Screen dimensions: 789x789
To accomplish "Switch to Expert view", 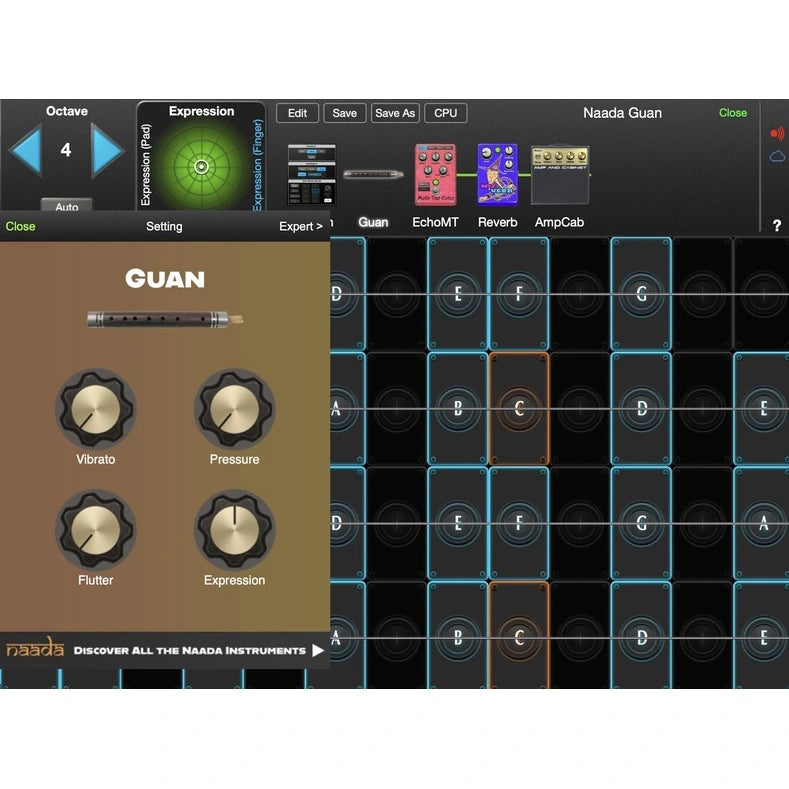I will tap(300, 226).
